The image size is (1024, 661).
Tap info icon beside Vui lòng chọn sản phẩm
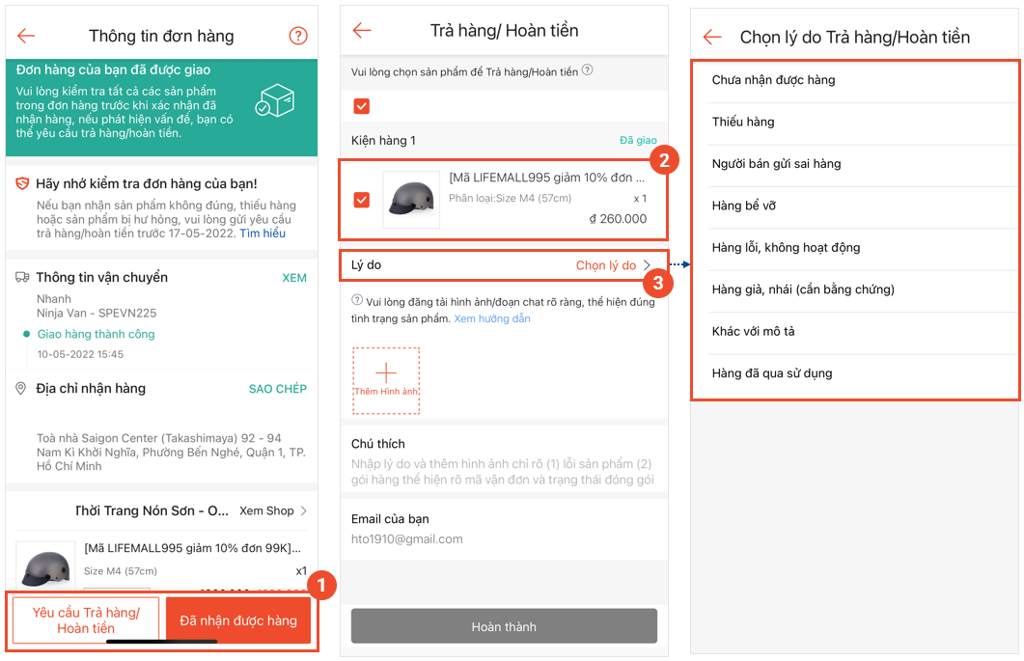(x=587, y=70)
